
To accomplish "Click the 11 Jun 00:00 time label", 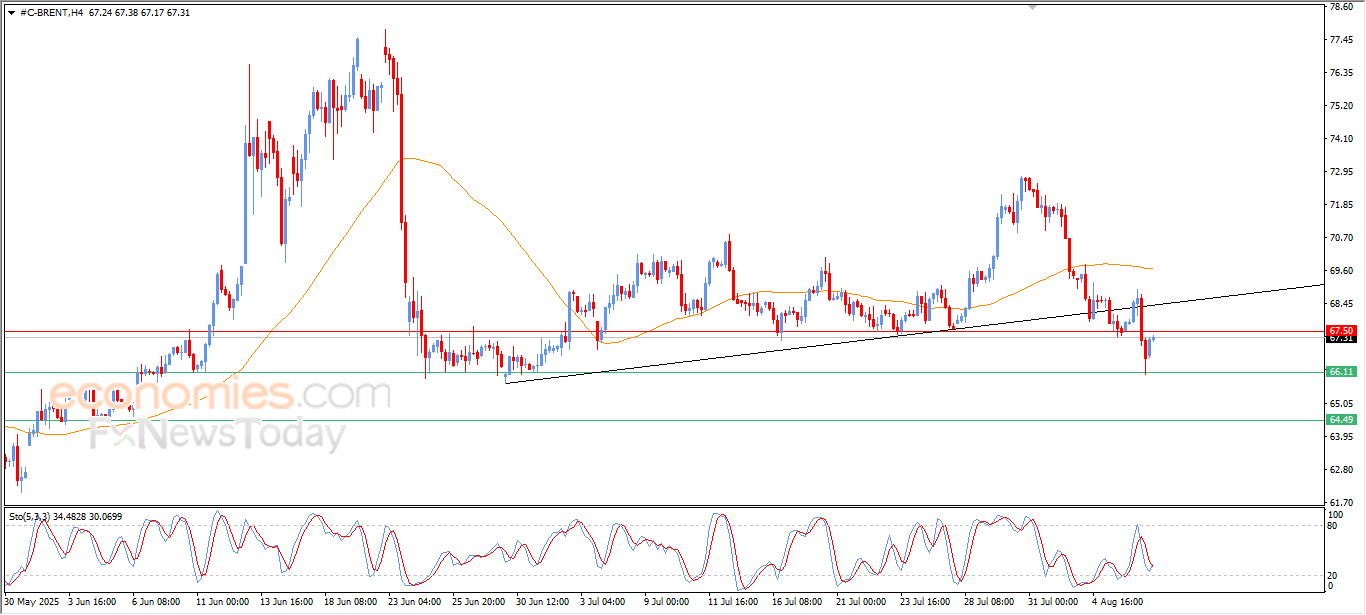I will point(222,602).
